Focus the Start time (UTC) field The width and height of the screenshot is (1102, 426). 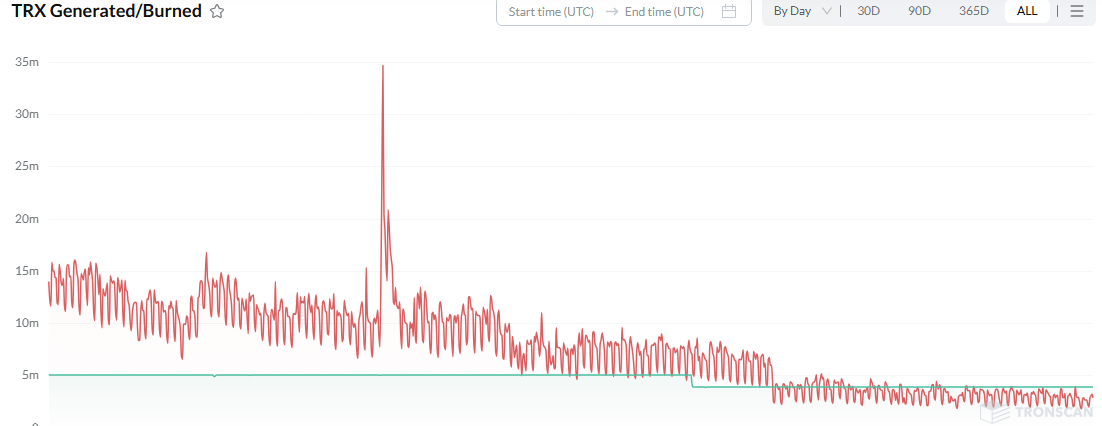pos(551,11)
